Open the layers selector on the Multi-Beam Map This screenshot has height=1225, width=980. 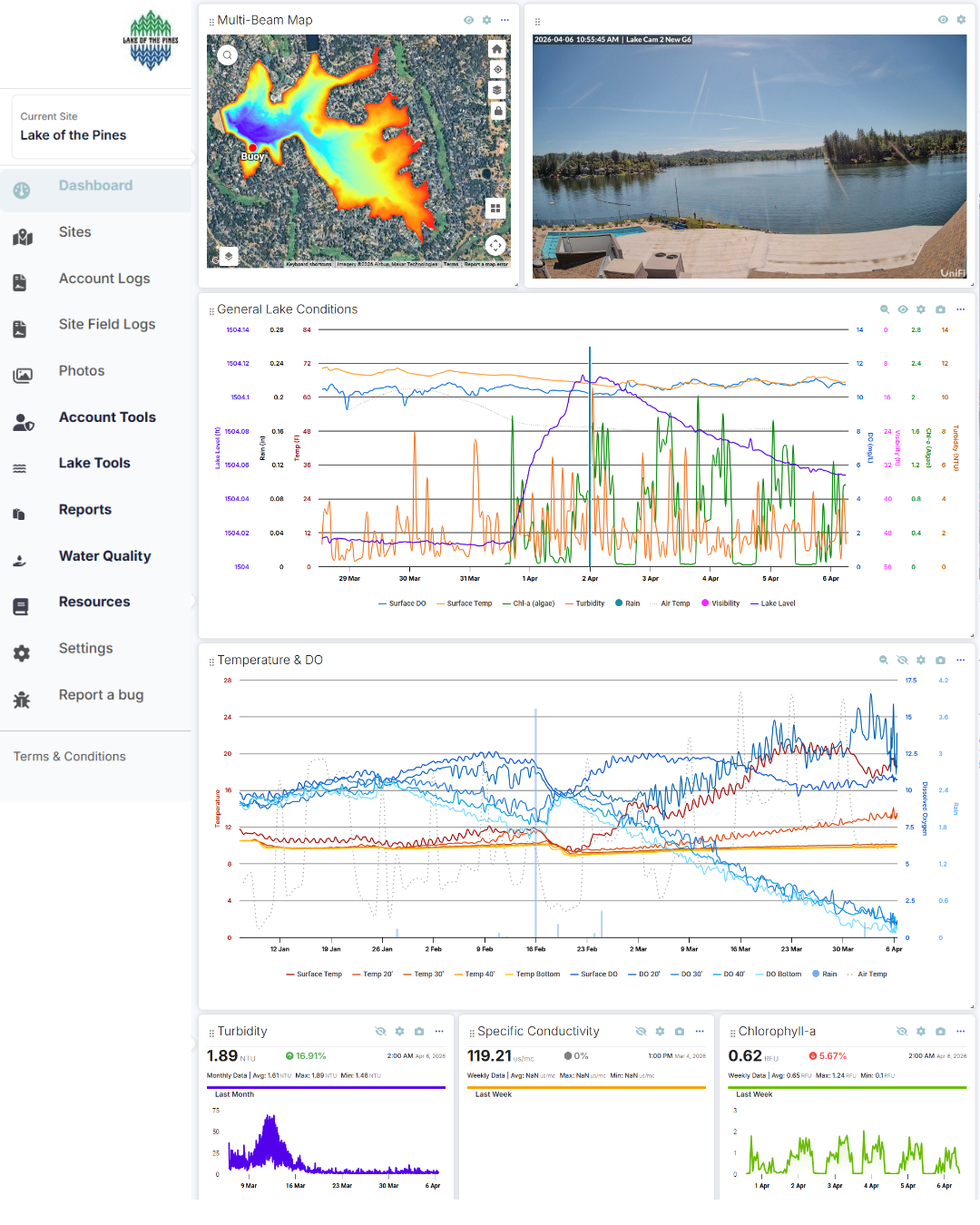point(496,89)
